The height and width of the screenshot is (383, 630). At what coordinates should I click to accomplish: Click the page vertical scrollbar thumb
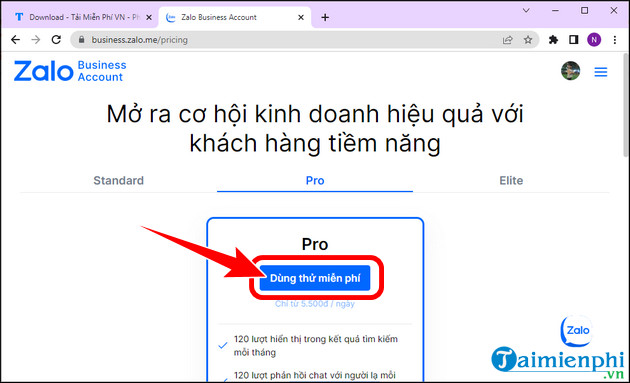coord(626,106)
